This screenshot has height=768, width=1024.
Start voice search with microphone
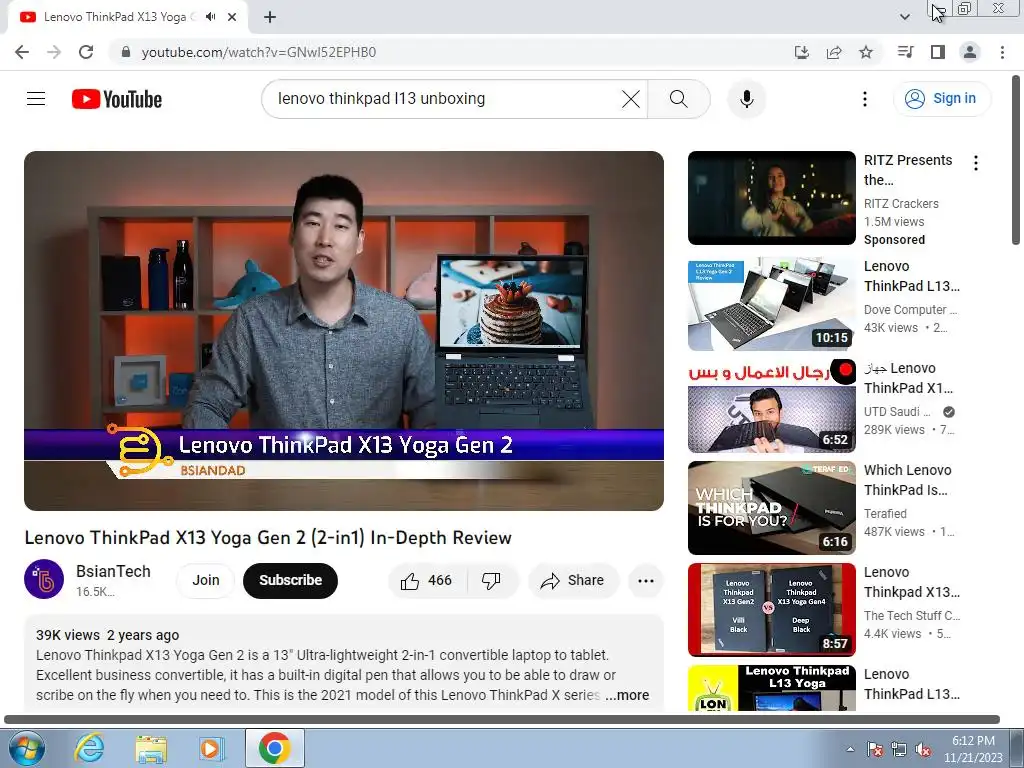[x=746, y=99]
